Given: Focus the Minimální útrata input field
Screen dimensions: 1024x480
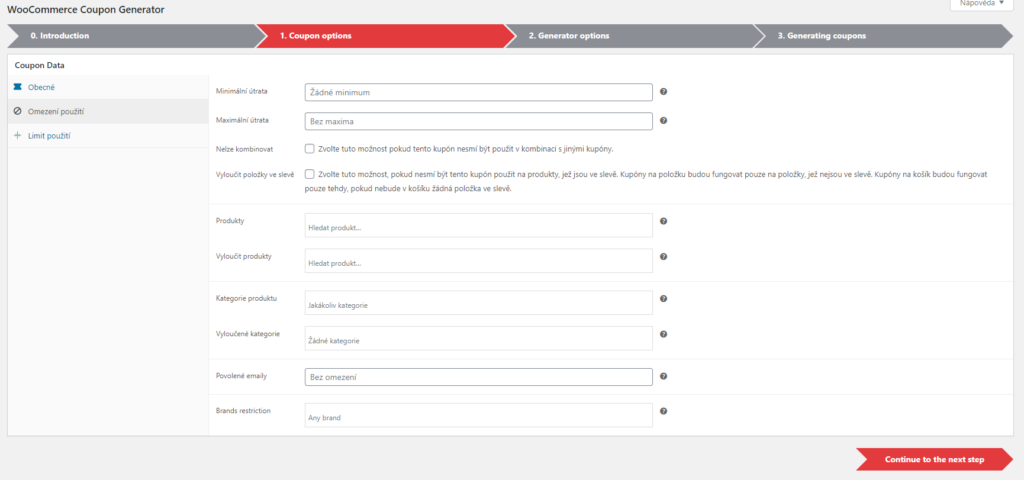Looking at the screenshot, I should (x=479, y=92).
